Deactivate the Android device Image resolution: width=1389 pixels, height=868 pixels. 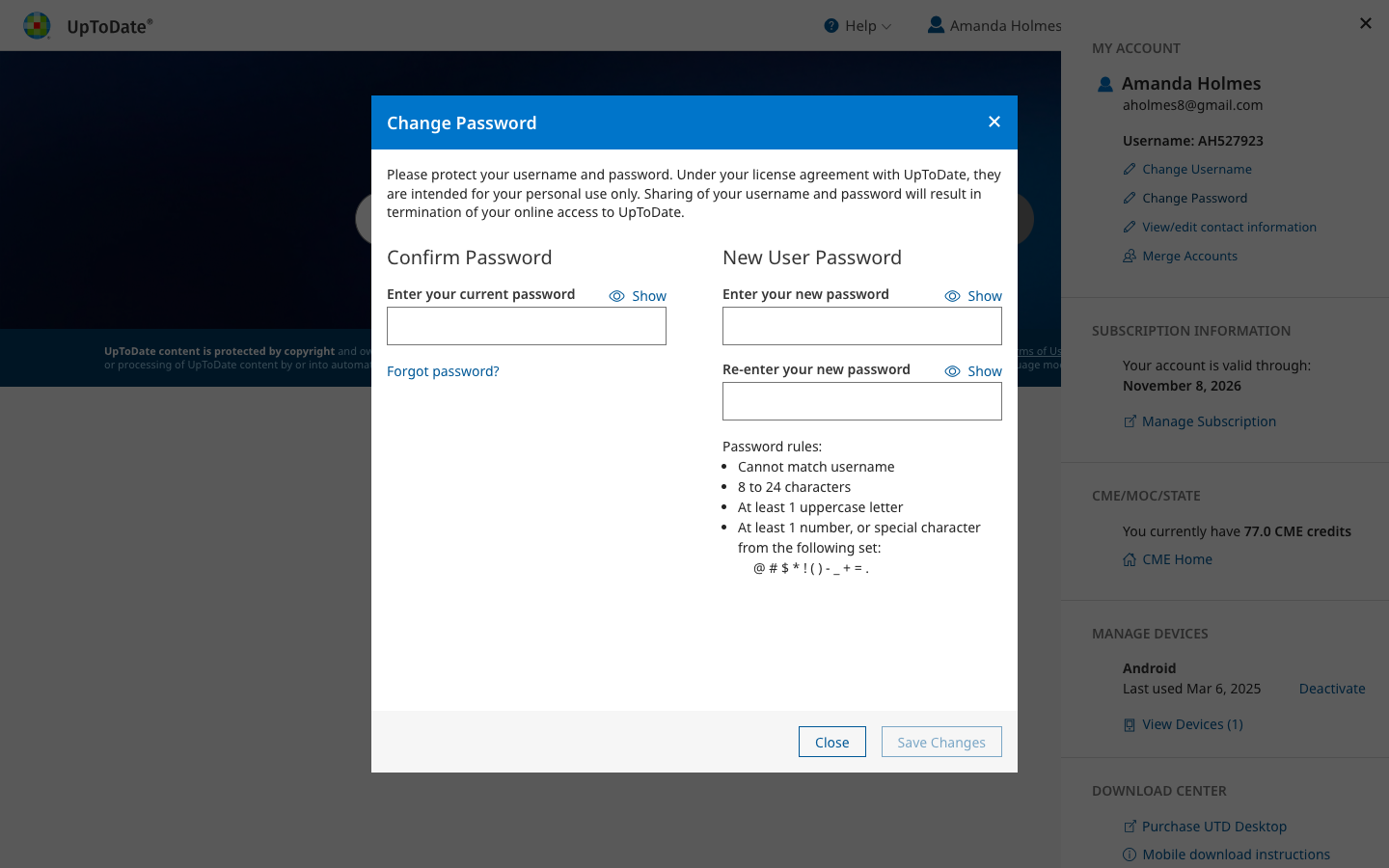pyautogui.click(x=1332, y=689)
